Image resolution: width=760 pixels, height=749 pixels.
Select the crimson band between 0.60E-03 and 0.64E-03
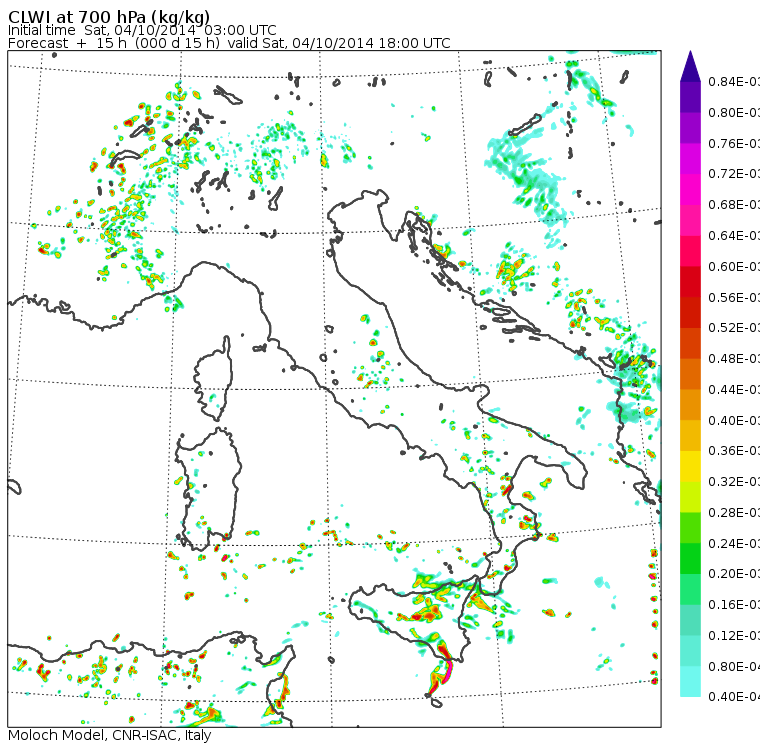[x=690, y=251]
